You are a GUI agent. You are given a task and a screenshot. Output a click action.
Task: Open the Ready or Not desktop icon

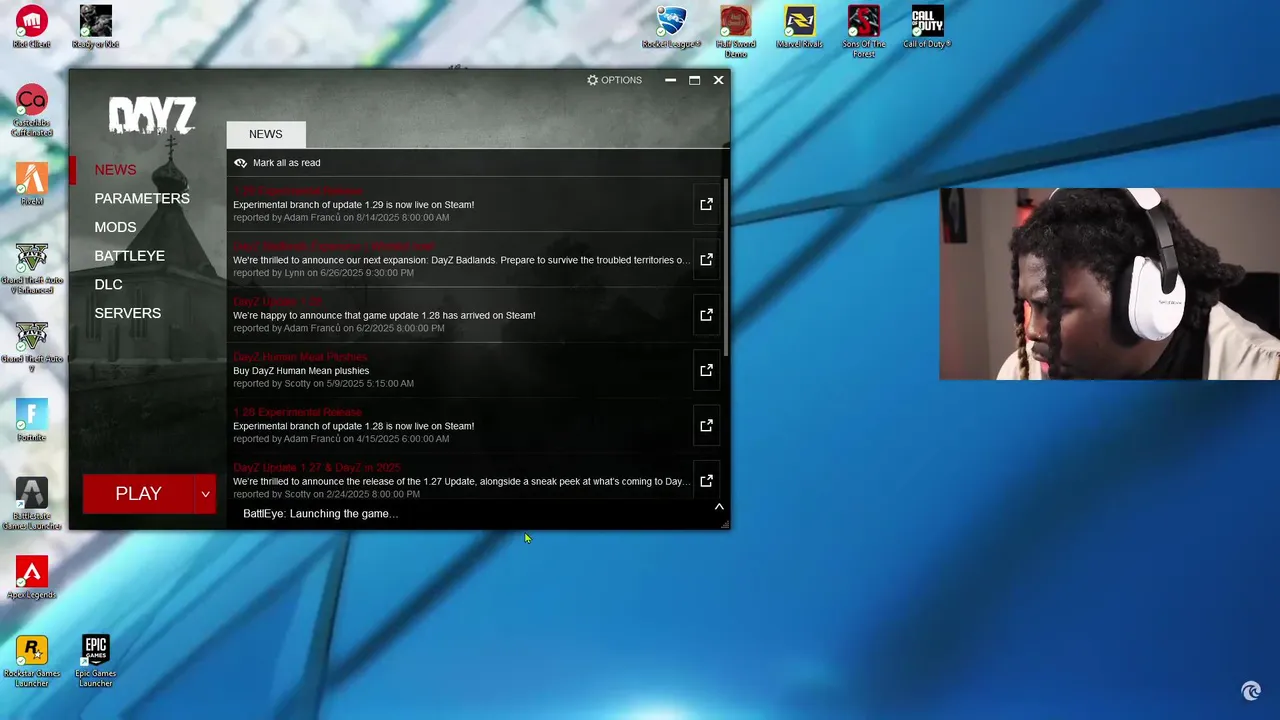(x=96, y=27)
